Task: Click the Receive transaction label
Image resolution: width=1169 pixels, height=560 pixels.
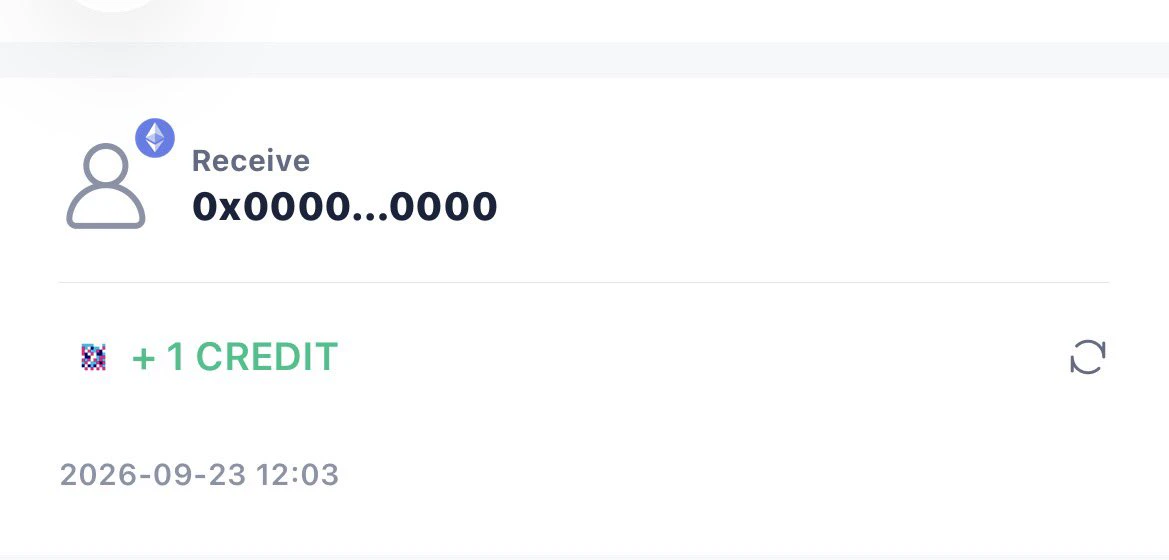Action: [250, 161]
